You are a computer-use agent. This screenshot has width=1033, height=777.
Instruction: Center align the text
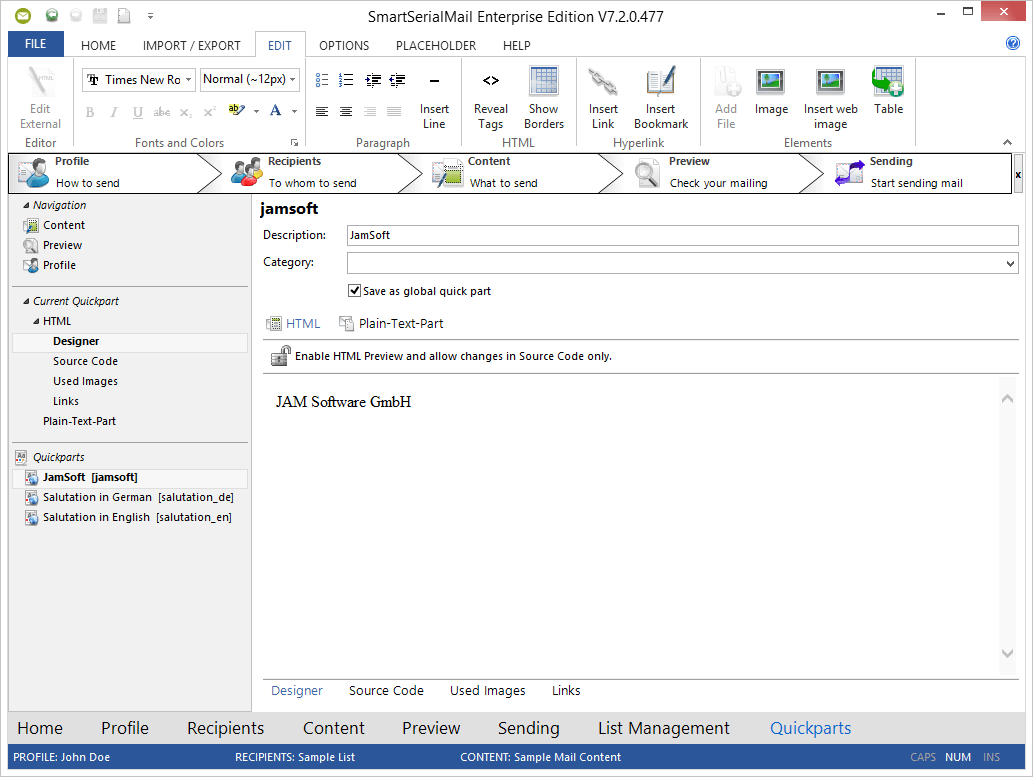(x=346, y=112)
